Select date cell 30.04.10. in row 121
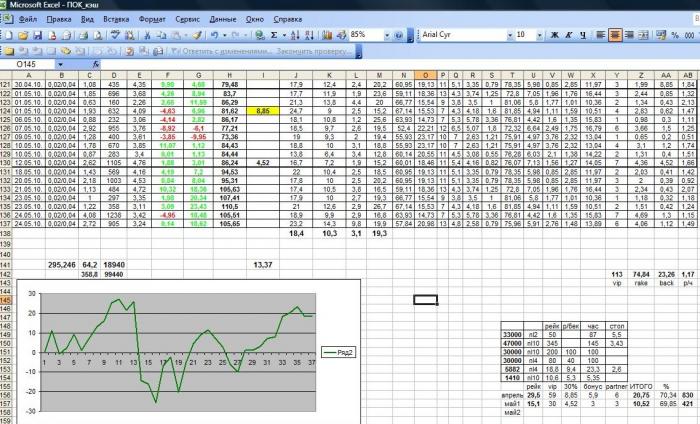This screenshot has height=424, width=700. point(29,84)
